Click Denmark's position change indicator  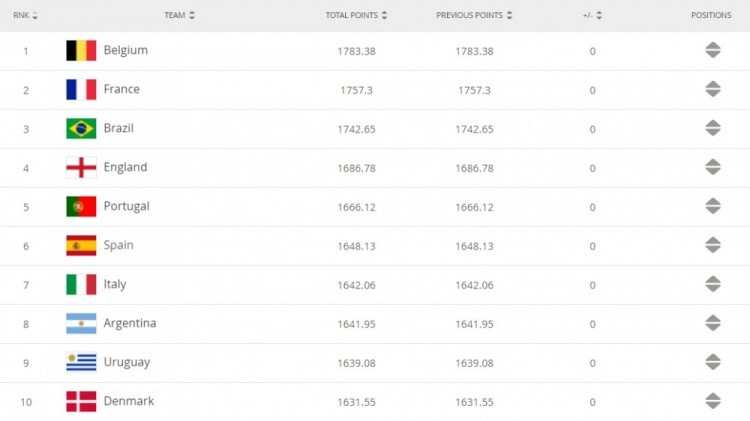pyautogui.click(x=713, y=401)
